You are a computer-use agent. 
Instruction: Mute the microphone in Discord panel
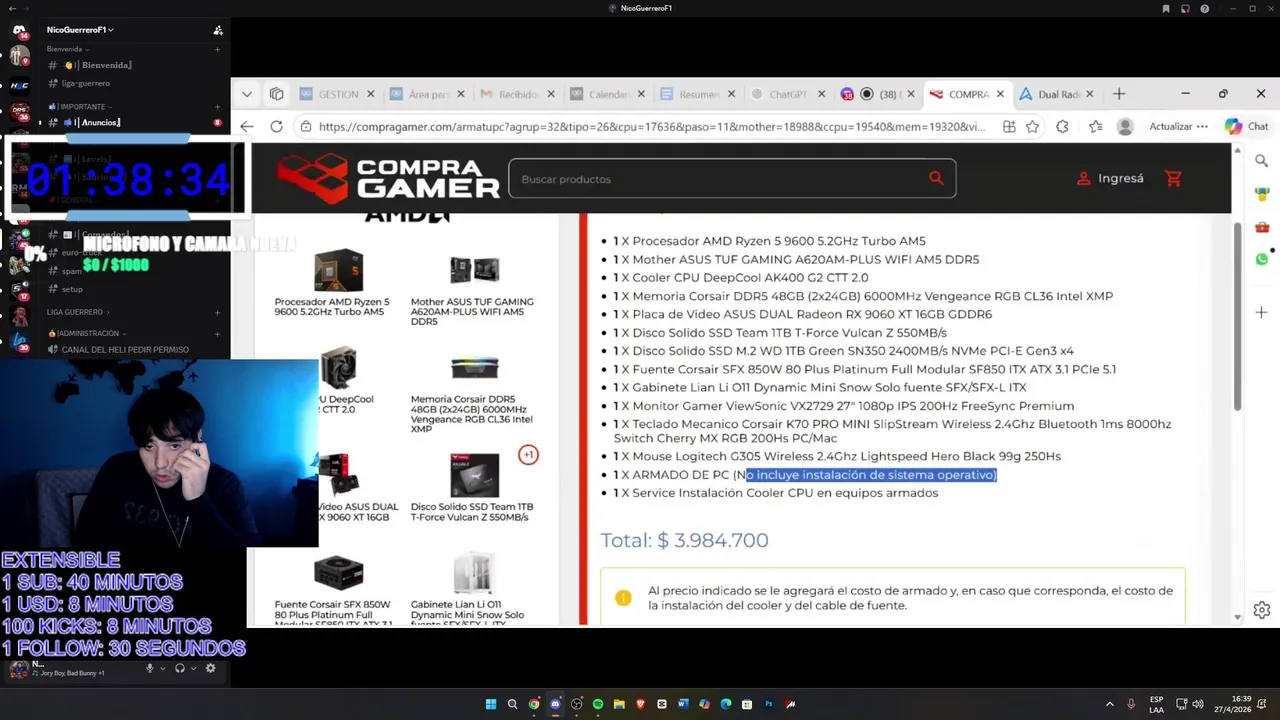(x=150, y=668)
